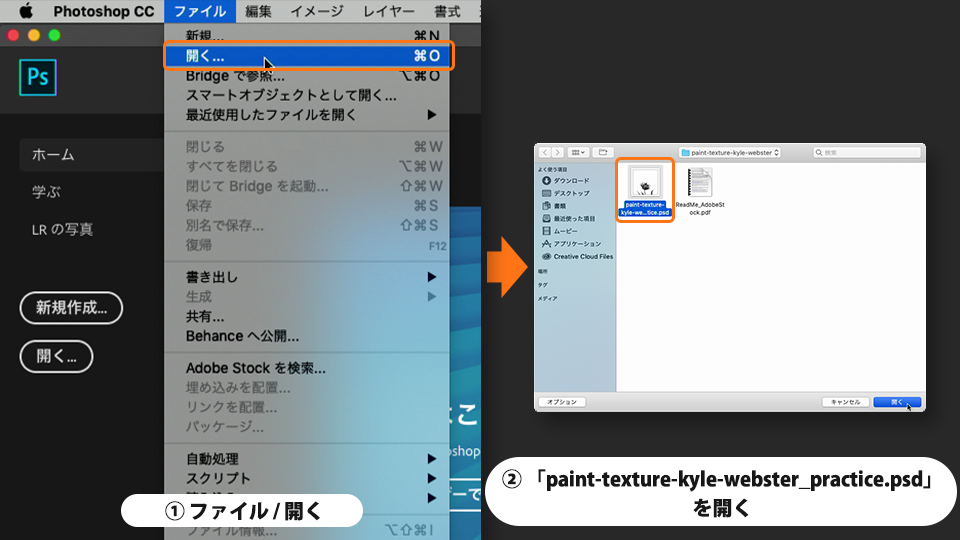Select アプリケーション in the dialog sidebar
The height and width of the screenshot is (540, 960).
(x=571, y=244)
